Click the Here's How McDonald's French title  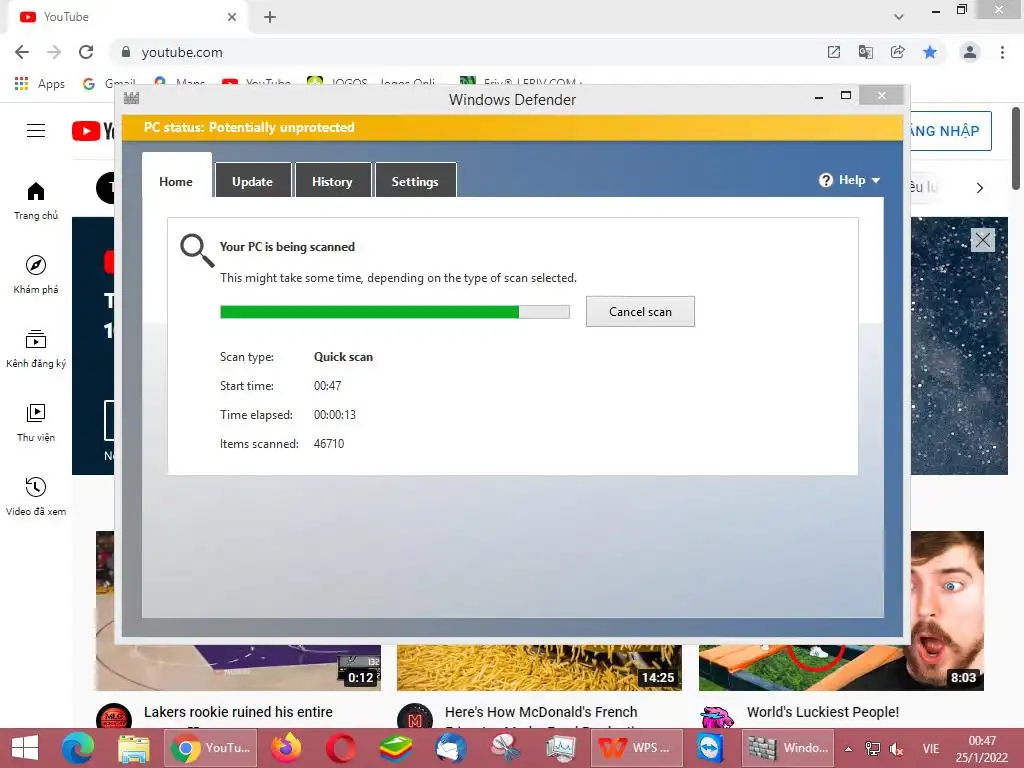541,712
